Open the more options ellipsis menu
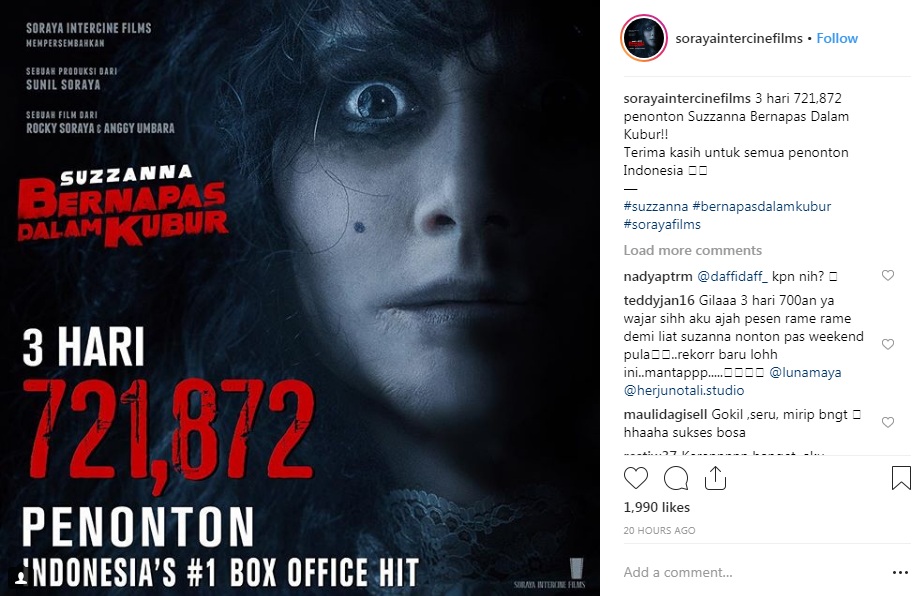Image resolution: width=918 pixels, height=596 pixels. pos(900,573)
